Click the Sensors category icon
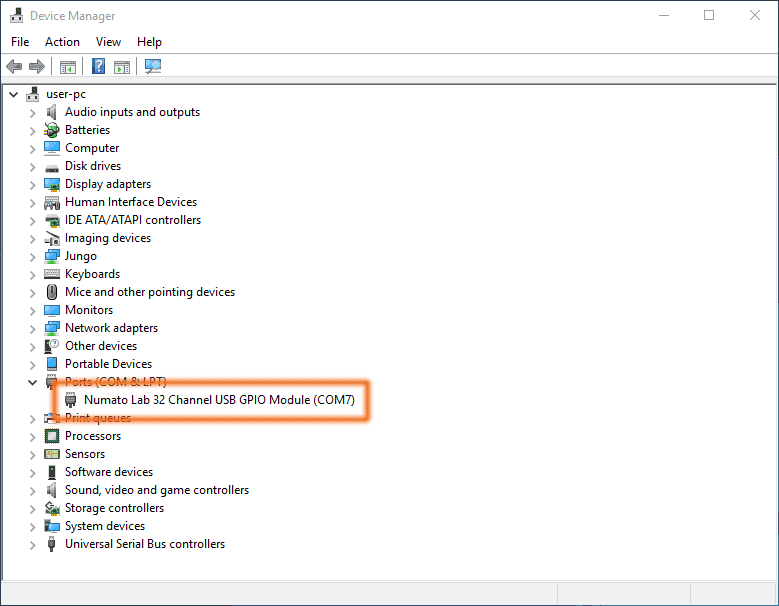Image resolution: width=779 pixels, height=606 pixels. [52, 454]
